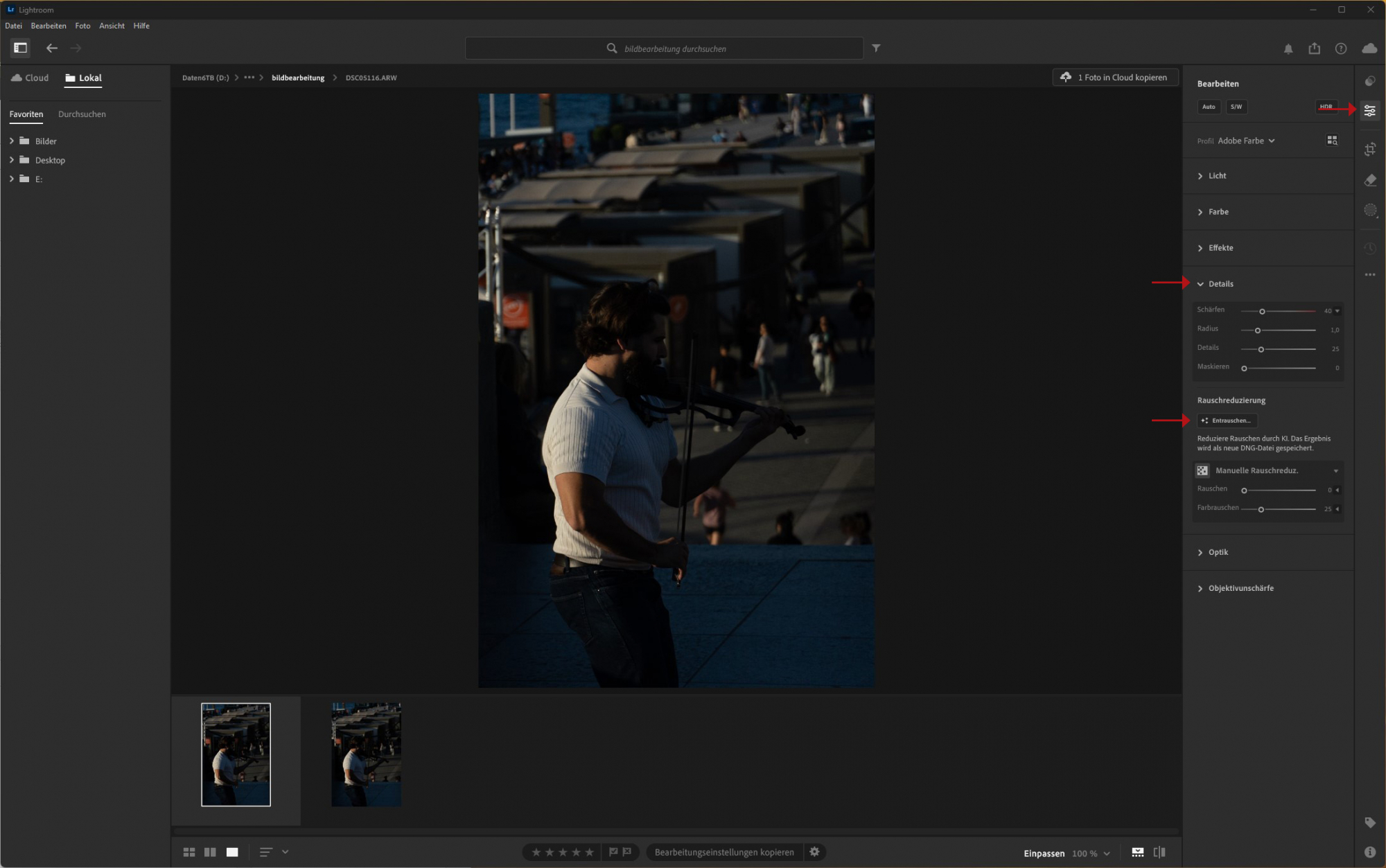Click the Entrauschen button
The height and width of the screenshot is (868, 1386).
1227,420
